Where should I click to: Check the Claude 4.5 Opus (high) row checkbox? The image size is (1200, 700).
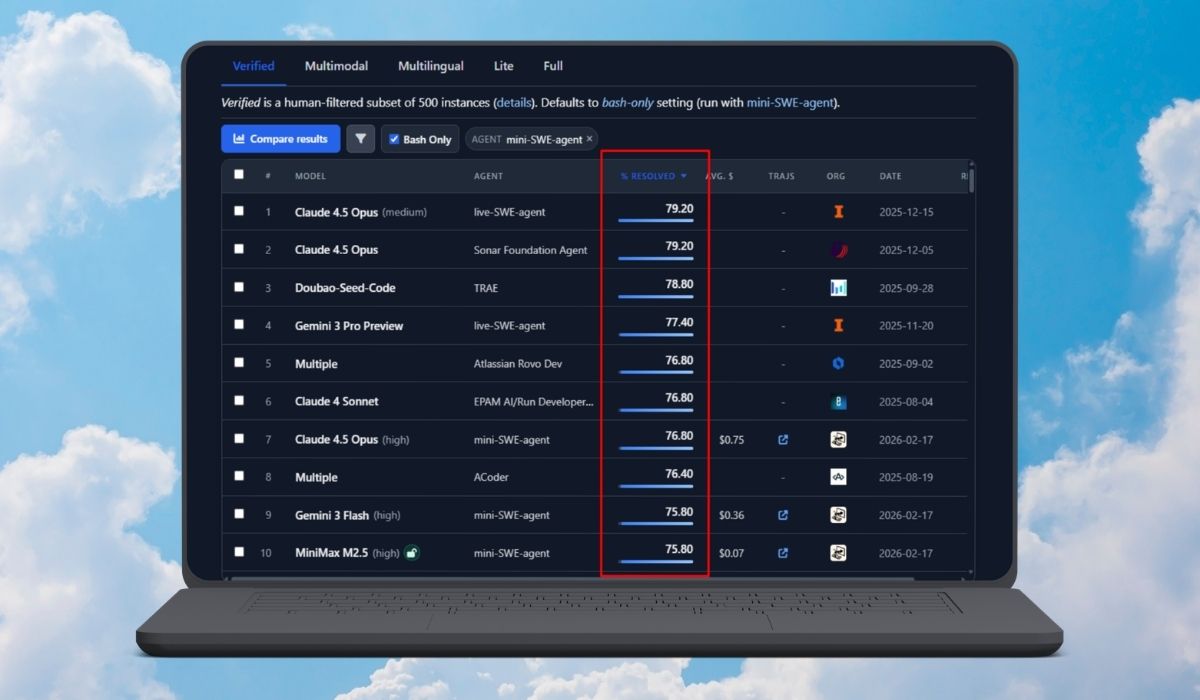238,438
